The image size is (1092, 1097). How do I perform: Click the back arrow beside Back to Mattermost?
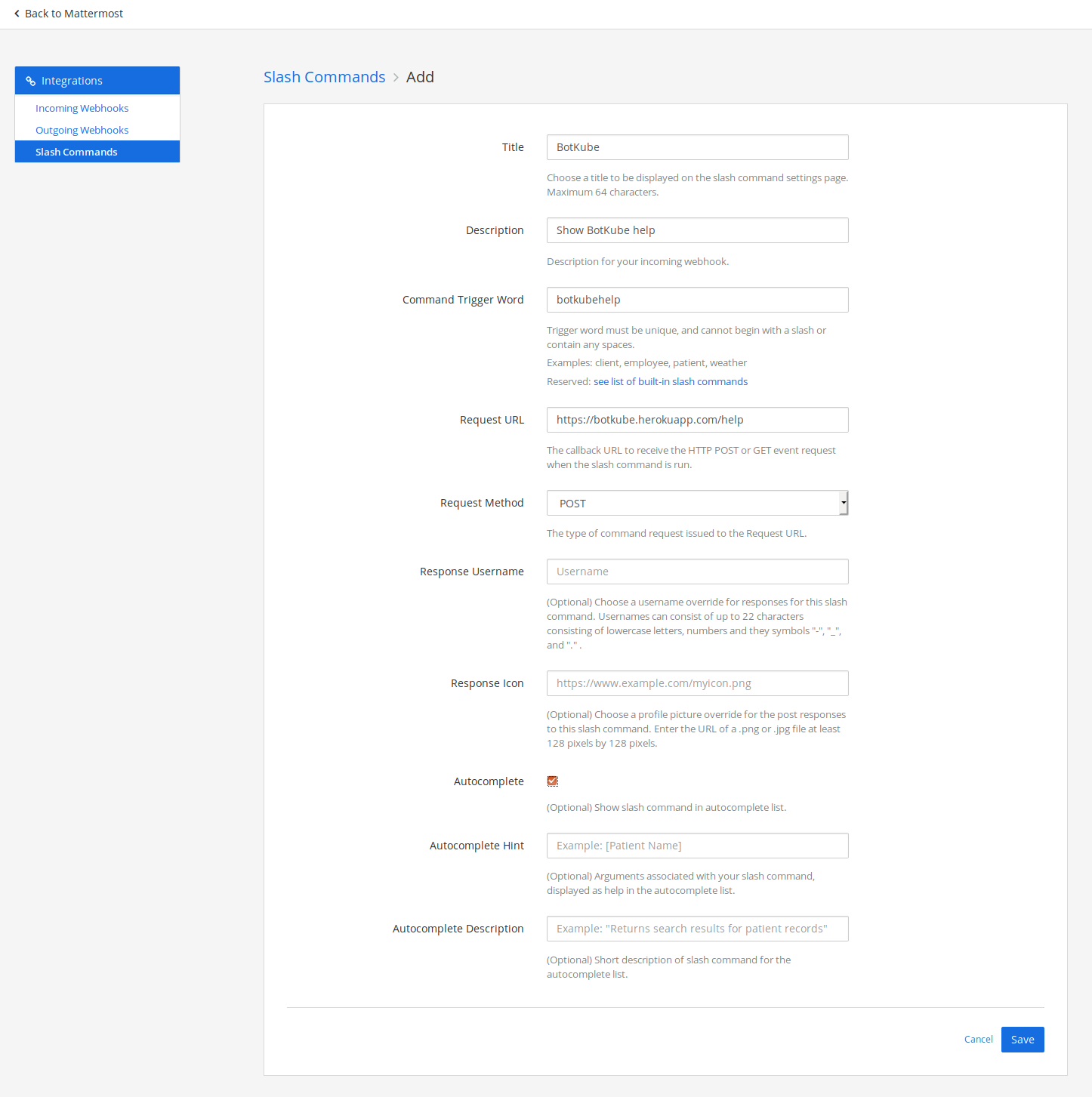click(x=17, y=14)
